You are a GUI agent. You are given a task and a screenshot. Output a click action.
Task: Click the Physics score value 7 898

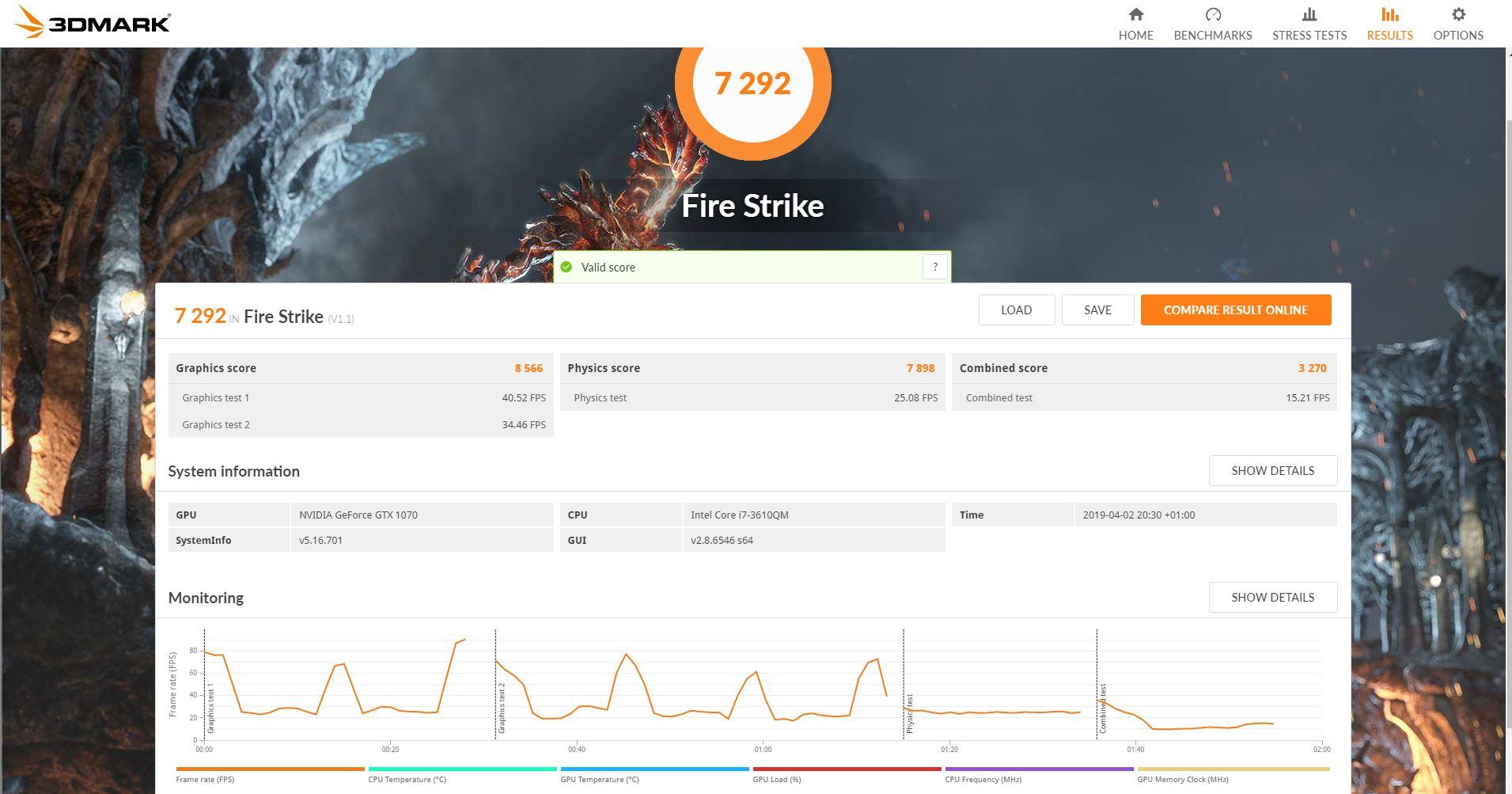pyautogui.click(x=920, y=368)
